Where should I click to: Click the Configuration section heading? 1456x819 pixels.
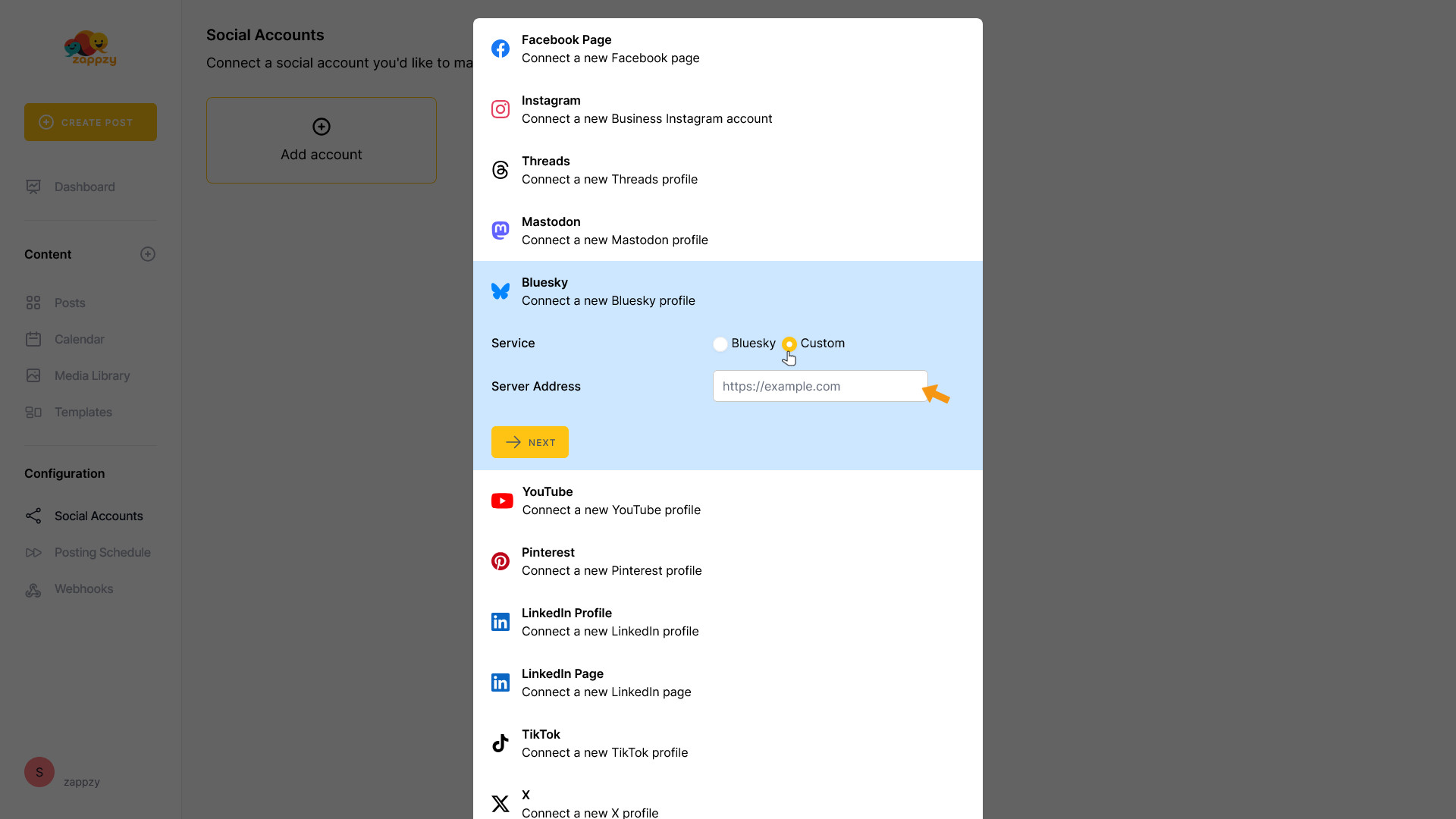[x=64, y=473]
